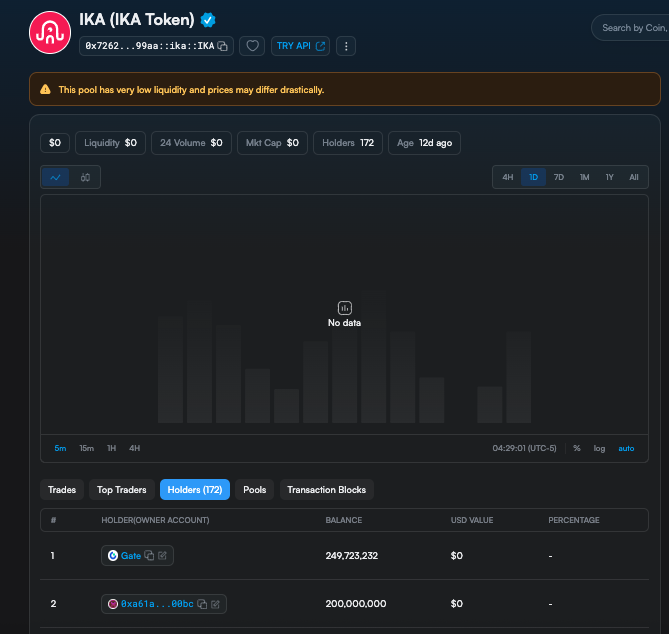This screenshot has width=669, height=634.
Task: Copy the Gate holder address
Action: (149, 555)
